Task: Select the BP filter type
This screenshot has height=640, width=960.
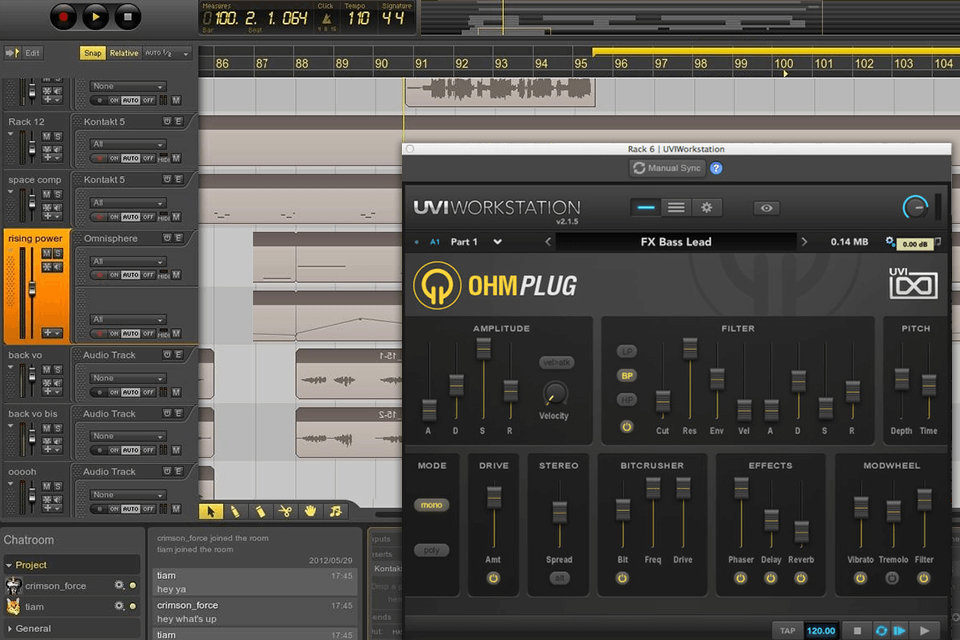Action: [x=627, y=375]
